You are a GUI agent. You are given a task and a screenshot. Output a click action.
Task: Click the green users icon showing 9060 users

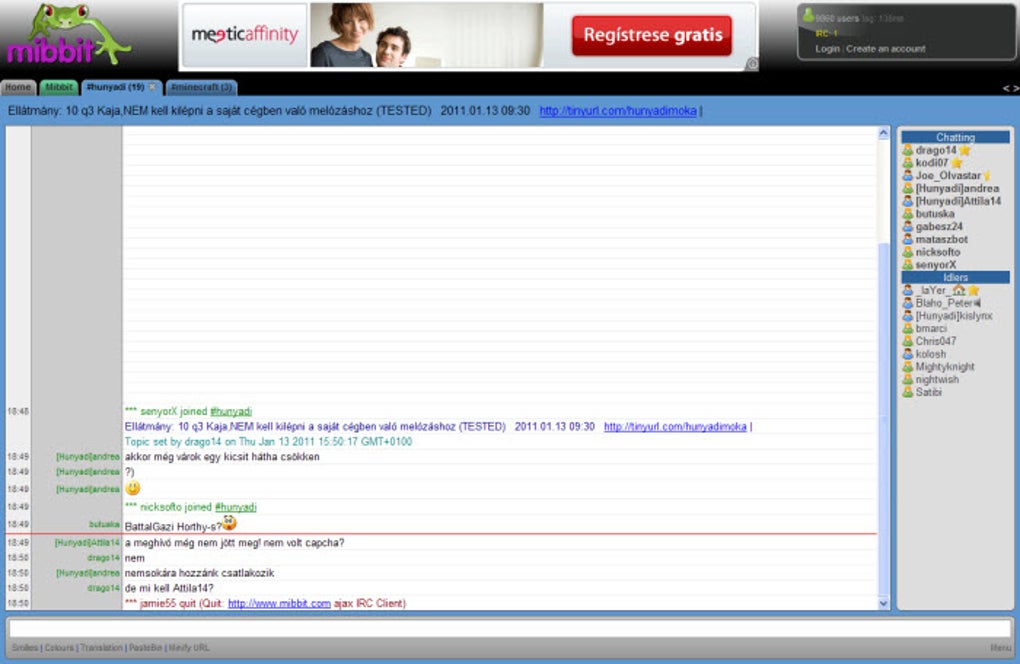coord(810,13)
